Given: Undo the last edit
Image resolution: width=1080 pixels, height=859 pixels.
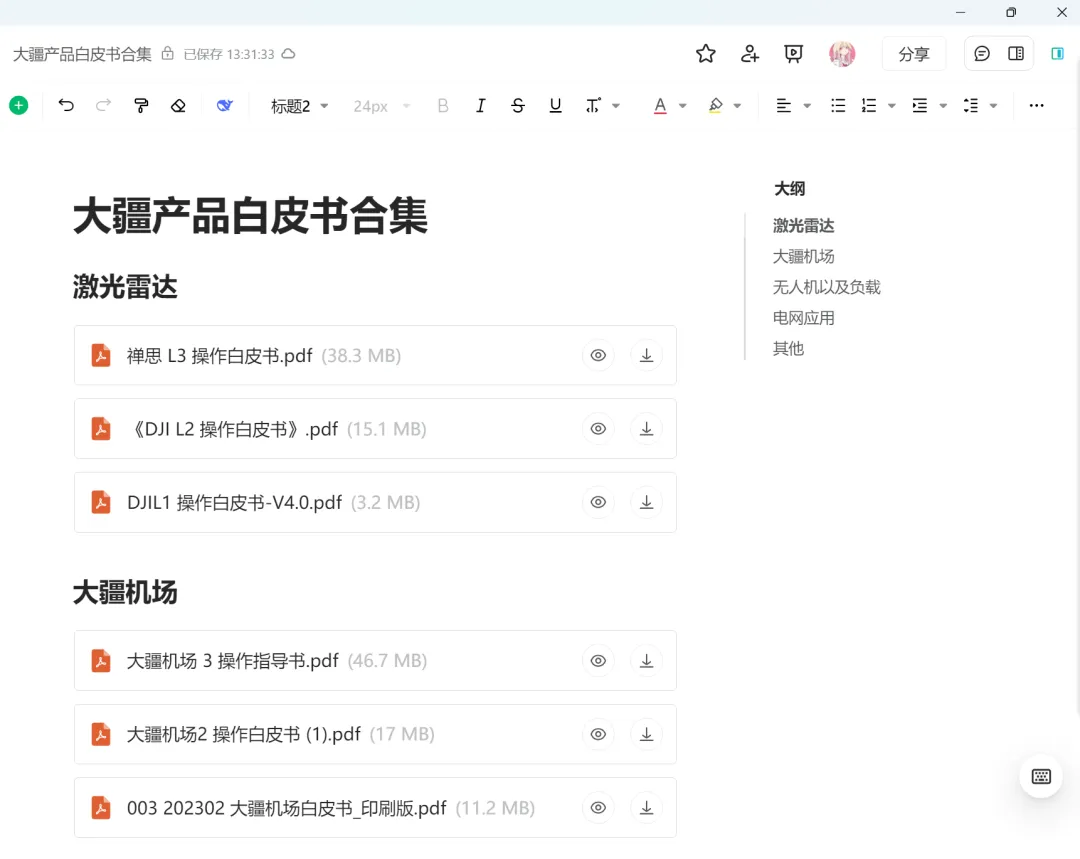Looking at the screenshot, I should [x=66, y=105].
